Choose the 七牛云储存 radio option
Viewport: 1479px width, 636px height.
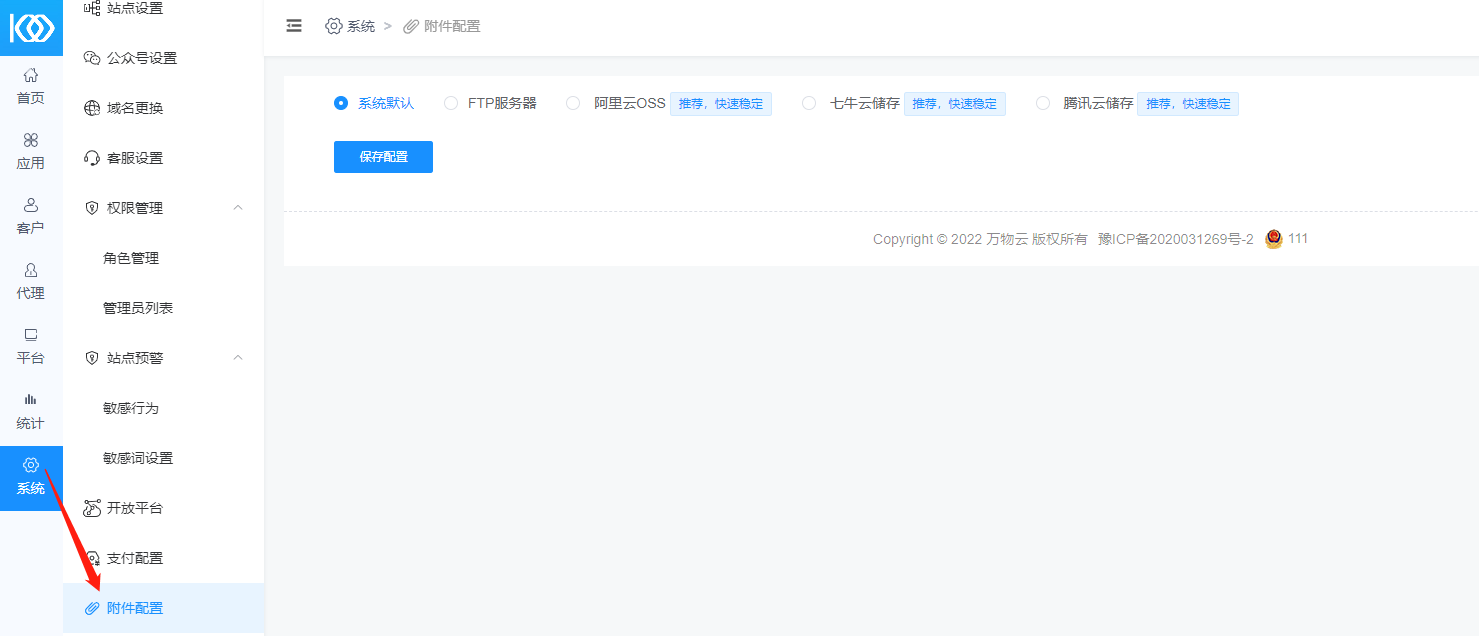pyautogui.click(x=809, y=103)
